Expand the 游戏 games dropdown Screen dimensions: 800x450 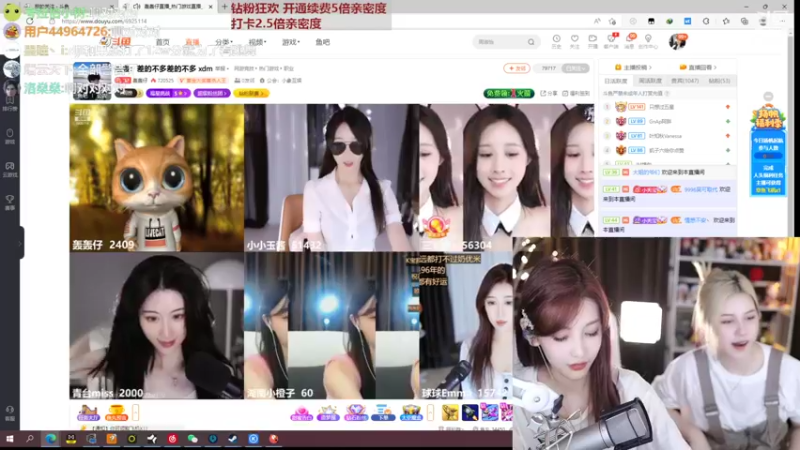(x=291, y=42)
